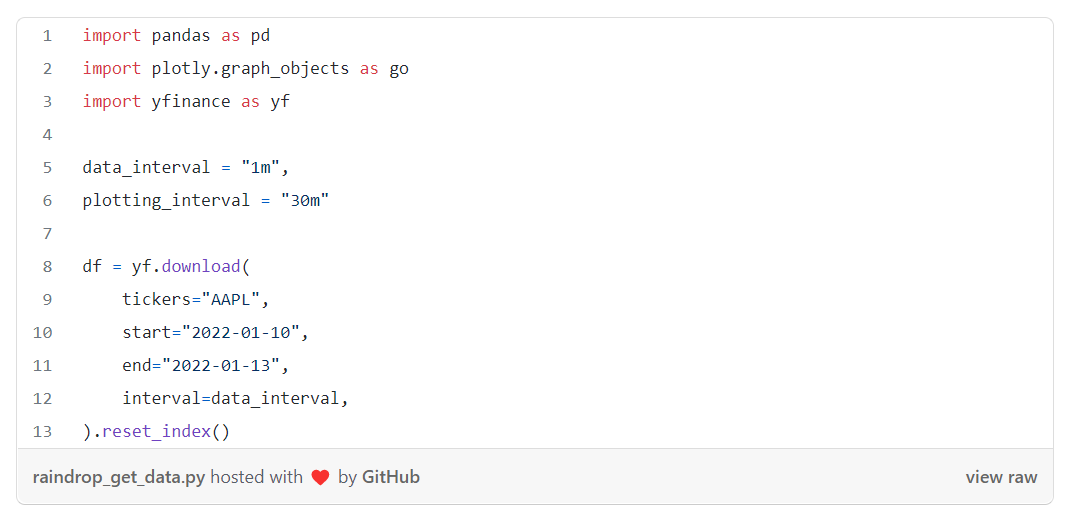The image size is (1071, 517).
Task: Select line number 11
Action: (x=42, y=366)
